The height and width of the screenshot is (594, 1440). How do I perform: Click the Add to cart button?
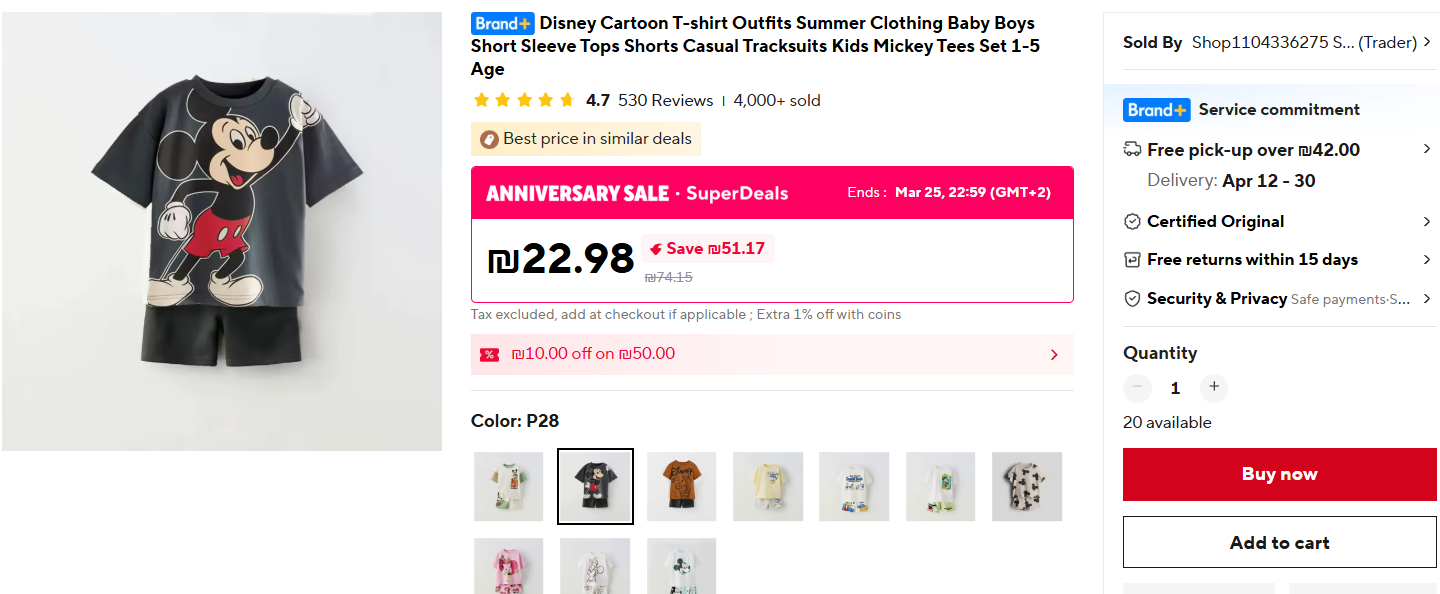pos(1279,543)
